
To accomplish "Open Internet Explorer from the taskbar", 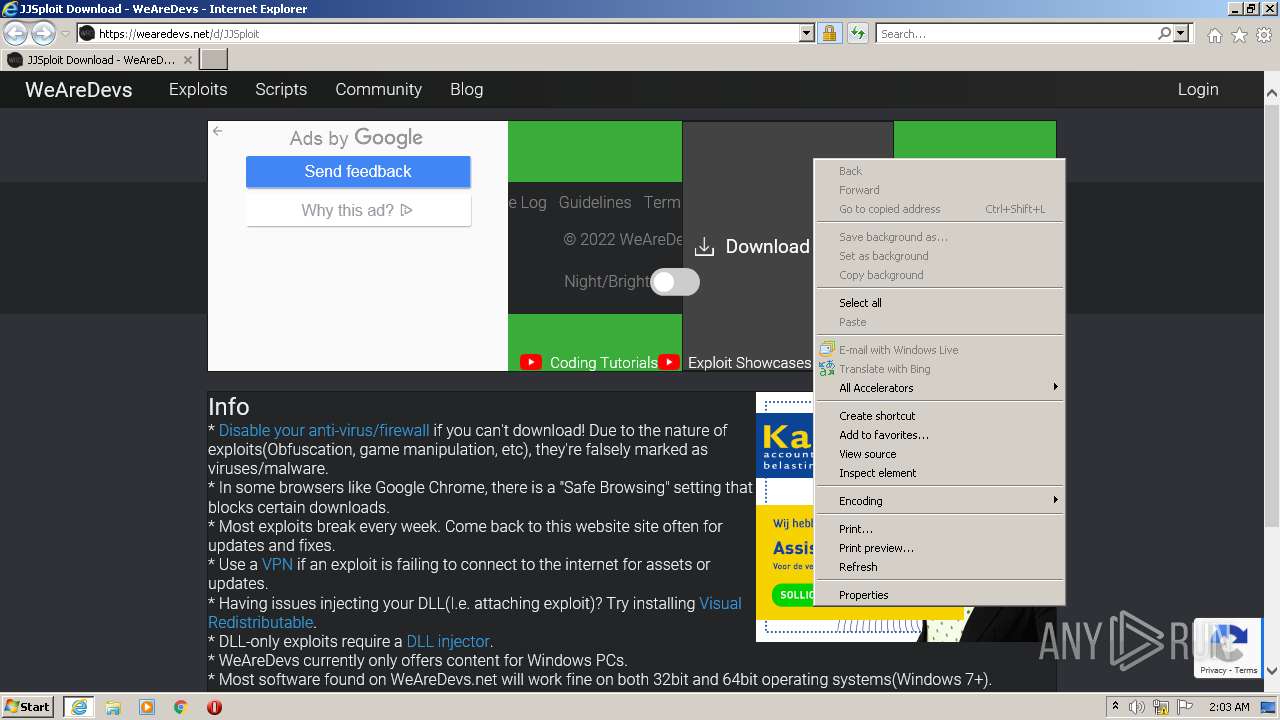I will pos(78,707).
